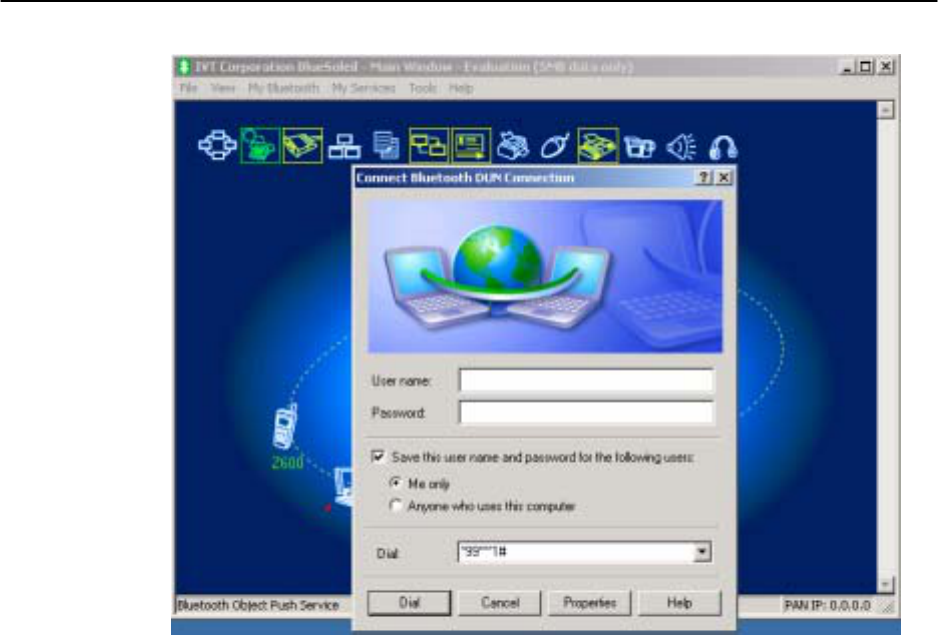Viewport: 938px width, 635px height.
Task: Click the PAN IP: 0.0.0.0 status text
Action: point(827,606)
